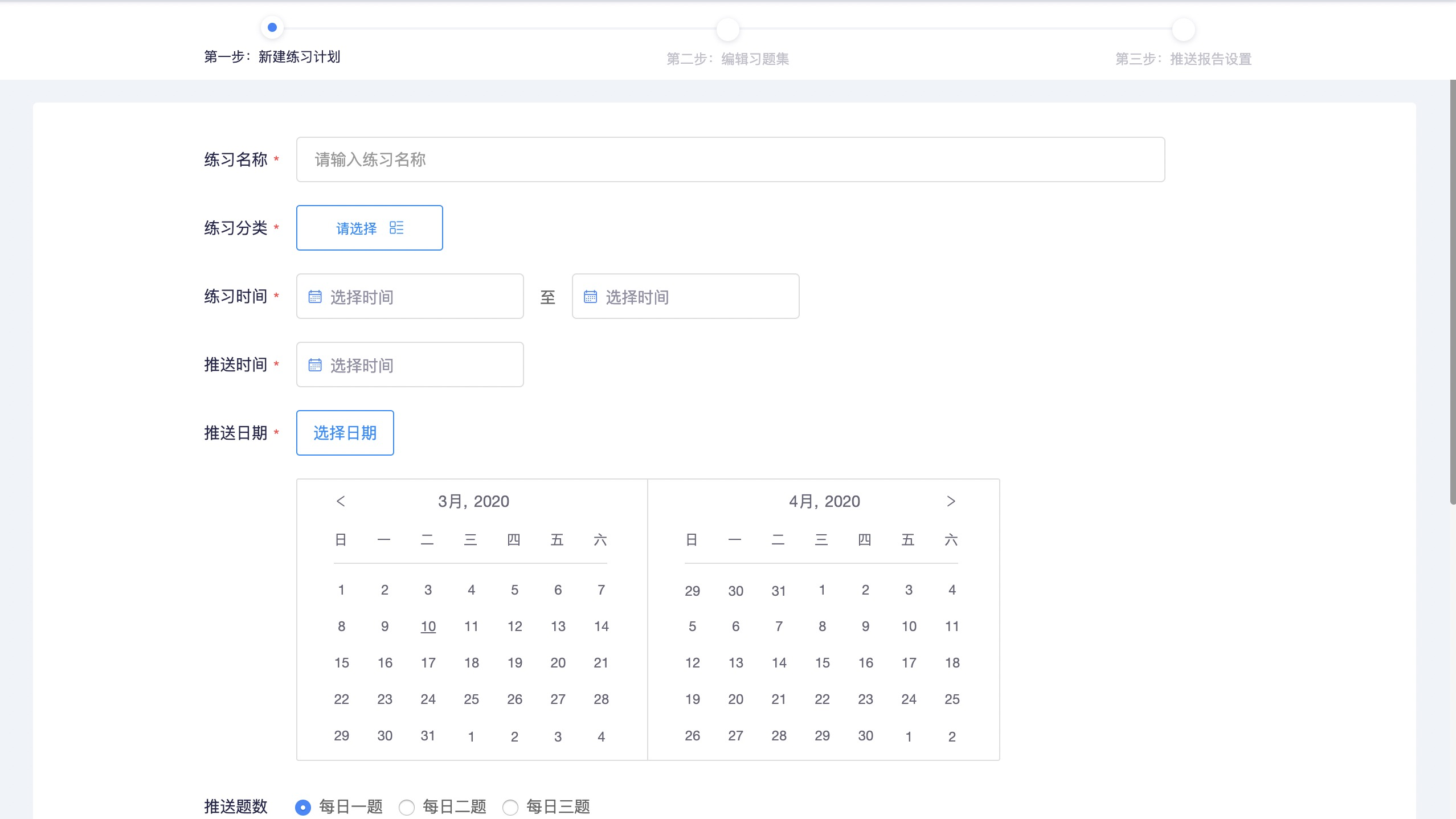1456x819 pixels.
Task: Click the calendar icon in push time field
Action: click(315, 365)
